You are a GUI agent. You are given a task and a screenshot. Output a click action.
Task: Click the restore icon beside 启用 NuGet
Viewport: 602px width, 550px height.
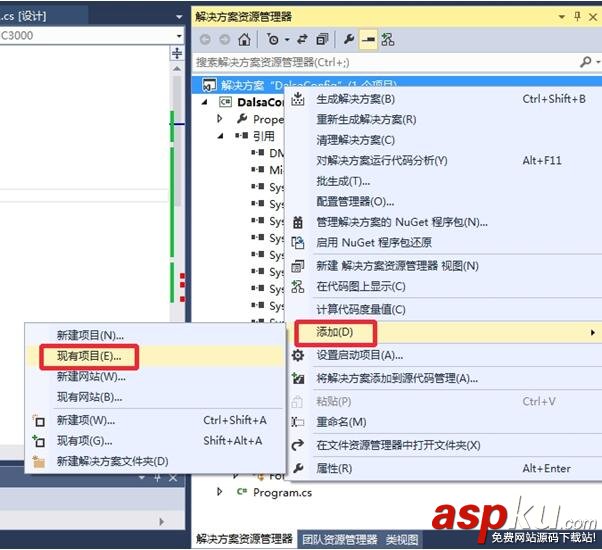tap(298, 243)
